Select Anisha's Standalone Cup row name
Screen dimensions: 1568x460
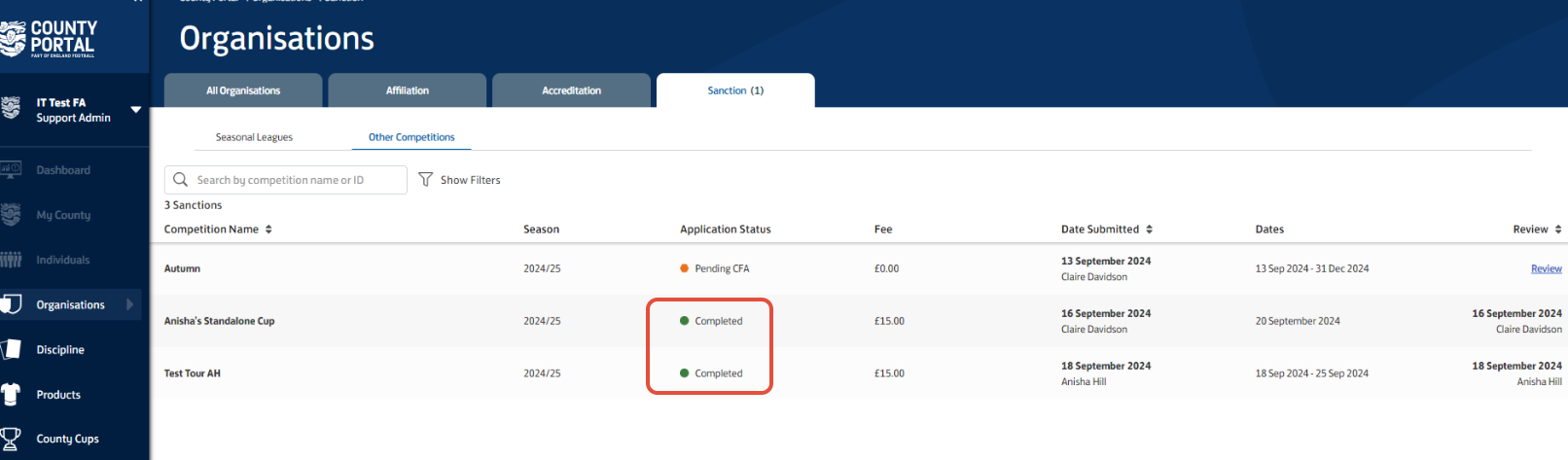(x=220, y=321)
